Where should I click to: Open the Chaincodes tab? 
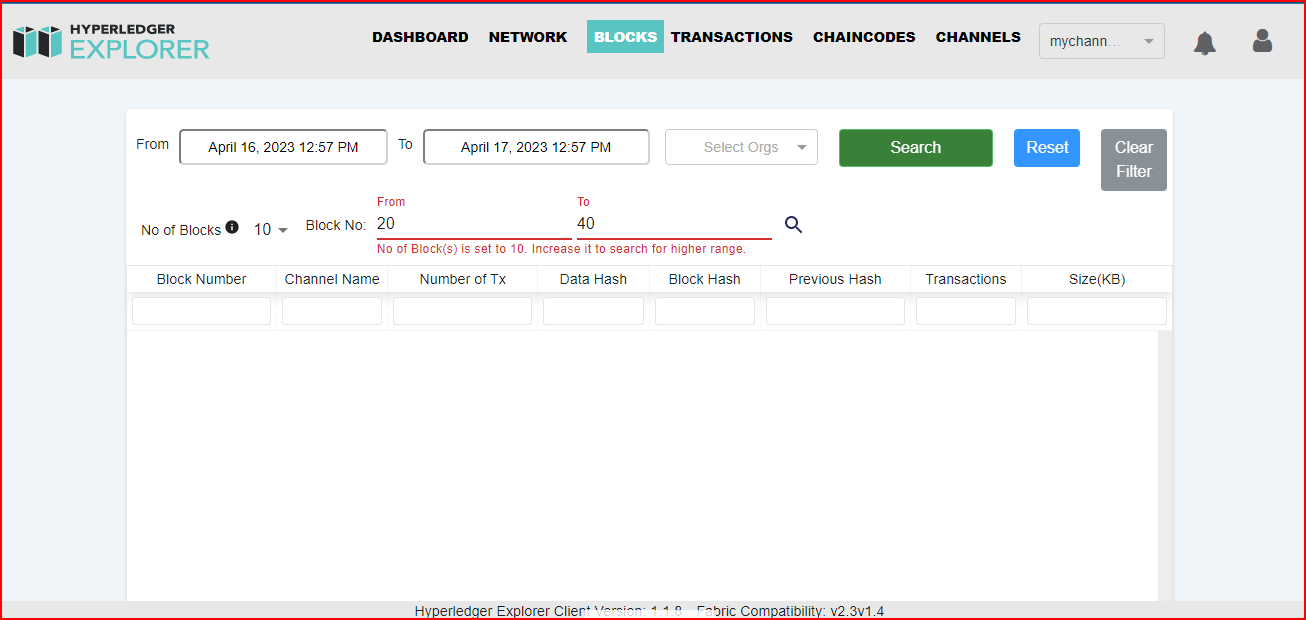click(x=864, y=37)
